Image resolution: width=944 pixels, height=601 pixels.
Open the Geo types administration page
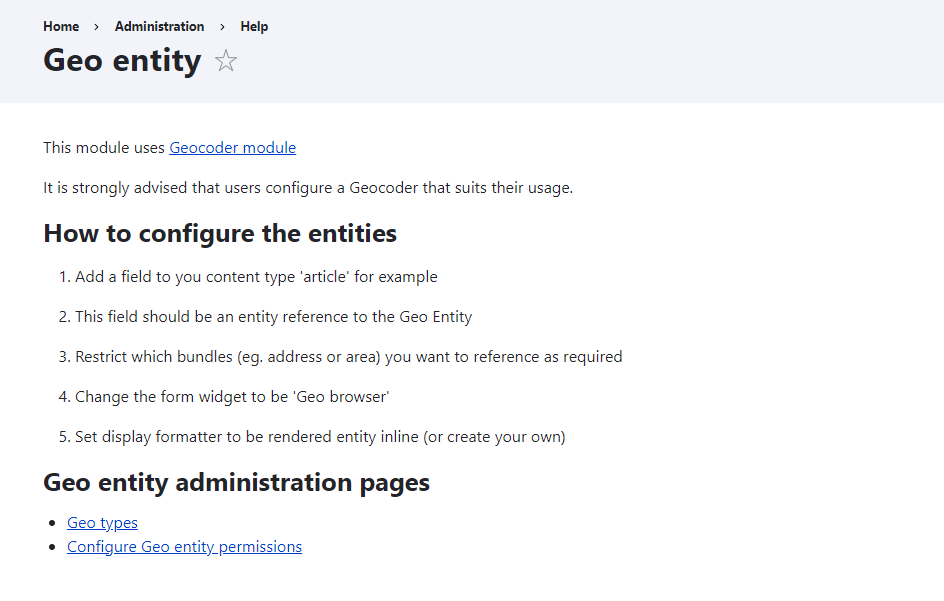(102, 522)
